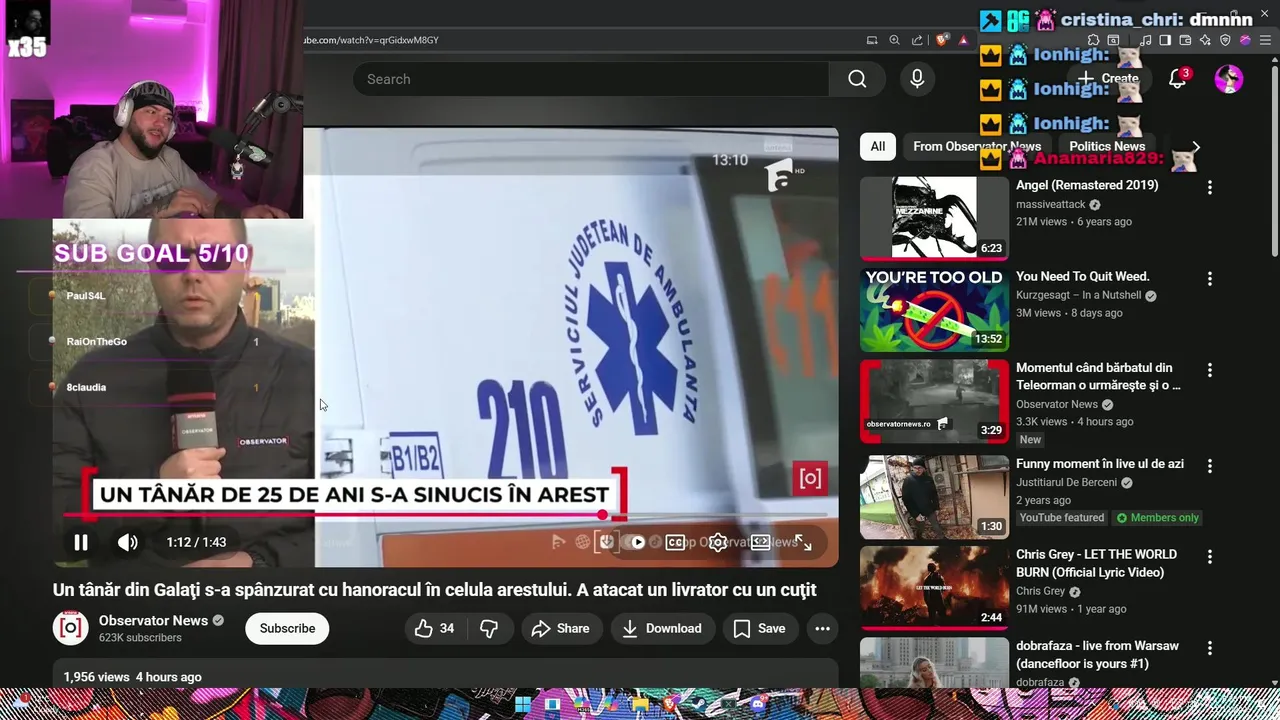This screenshot has height=720, width=1280.
Task: Click the Download button
Action: (x=661, y=628)
